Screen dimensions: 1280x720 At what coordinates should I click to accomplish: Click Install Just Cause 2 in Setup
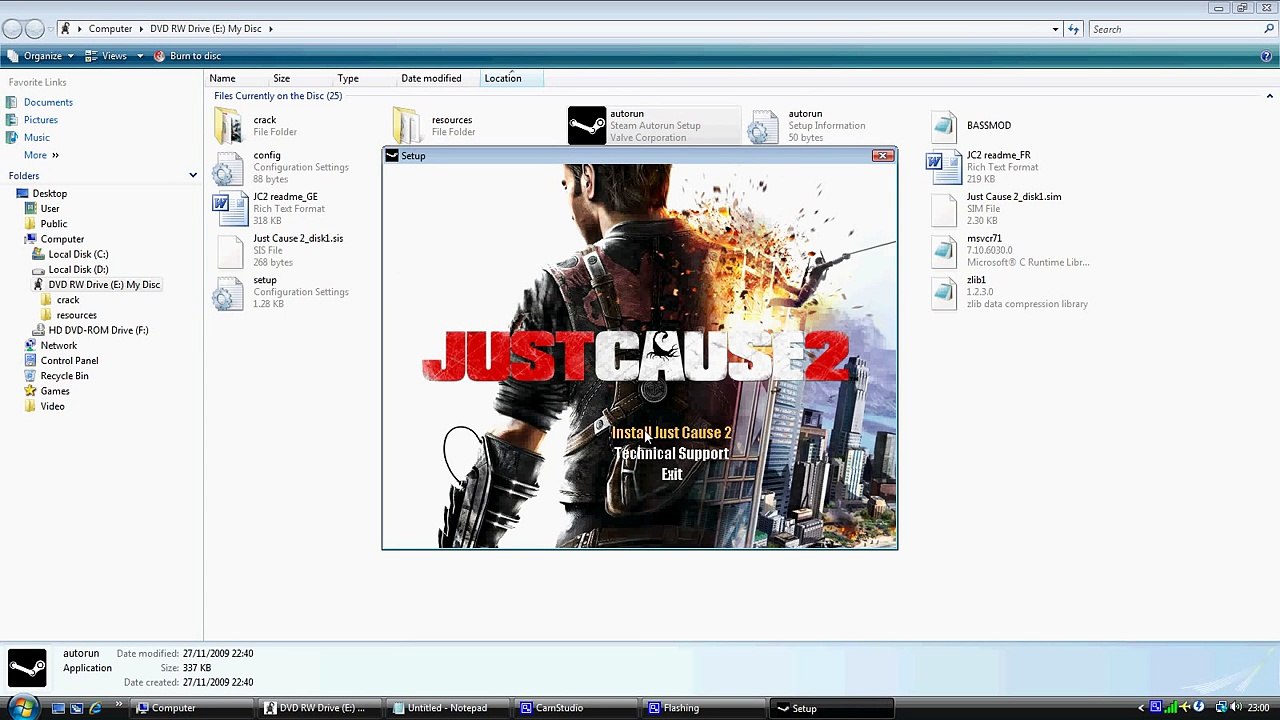pyautogui.click(x=671, y=433)
